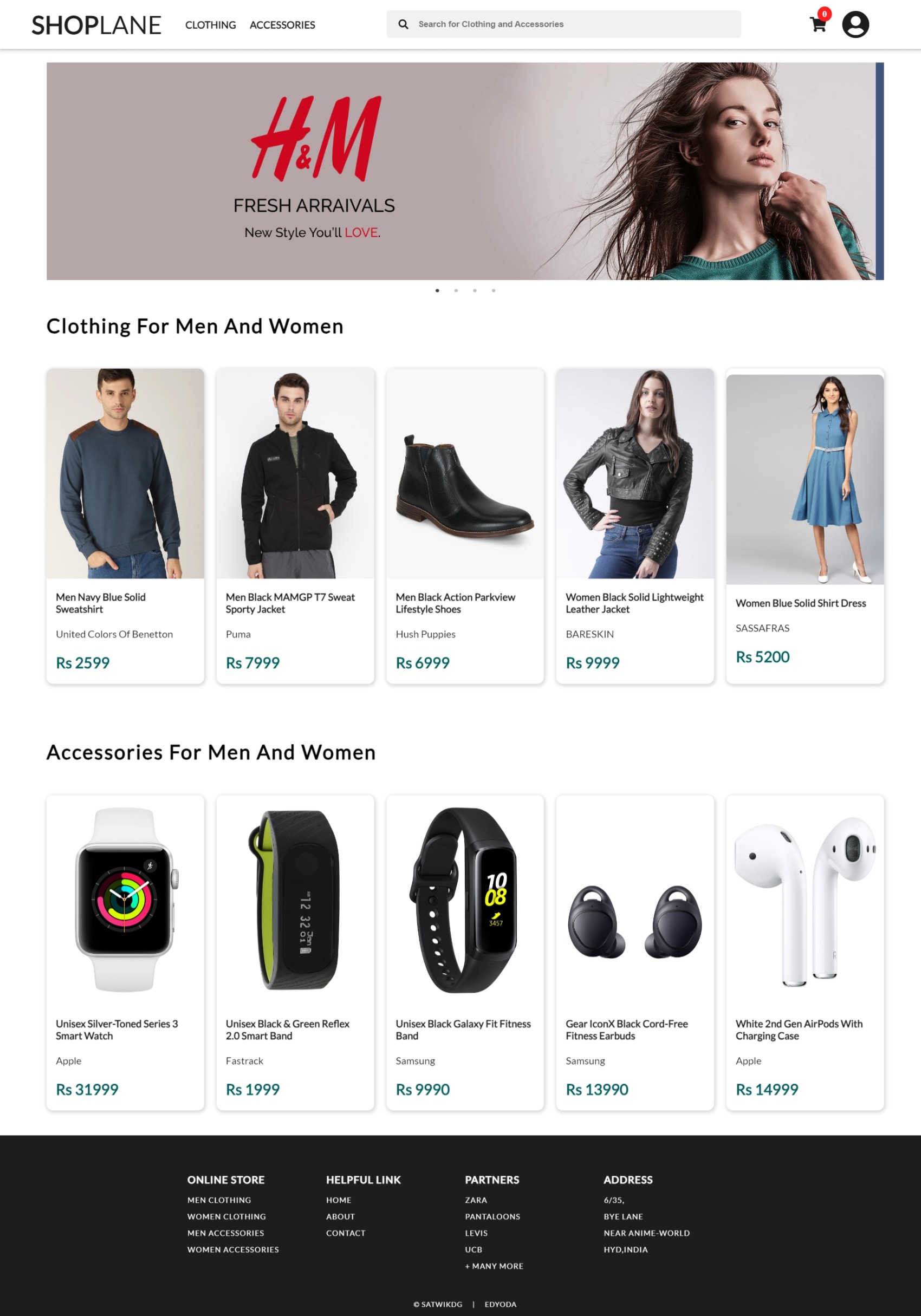This screenshot has height=1316, width=921.
Task: View the White 2nd Gen AirPods product
Action: 805,952
